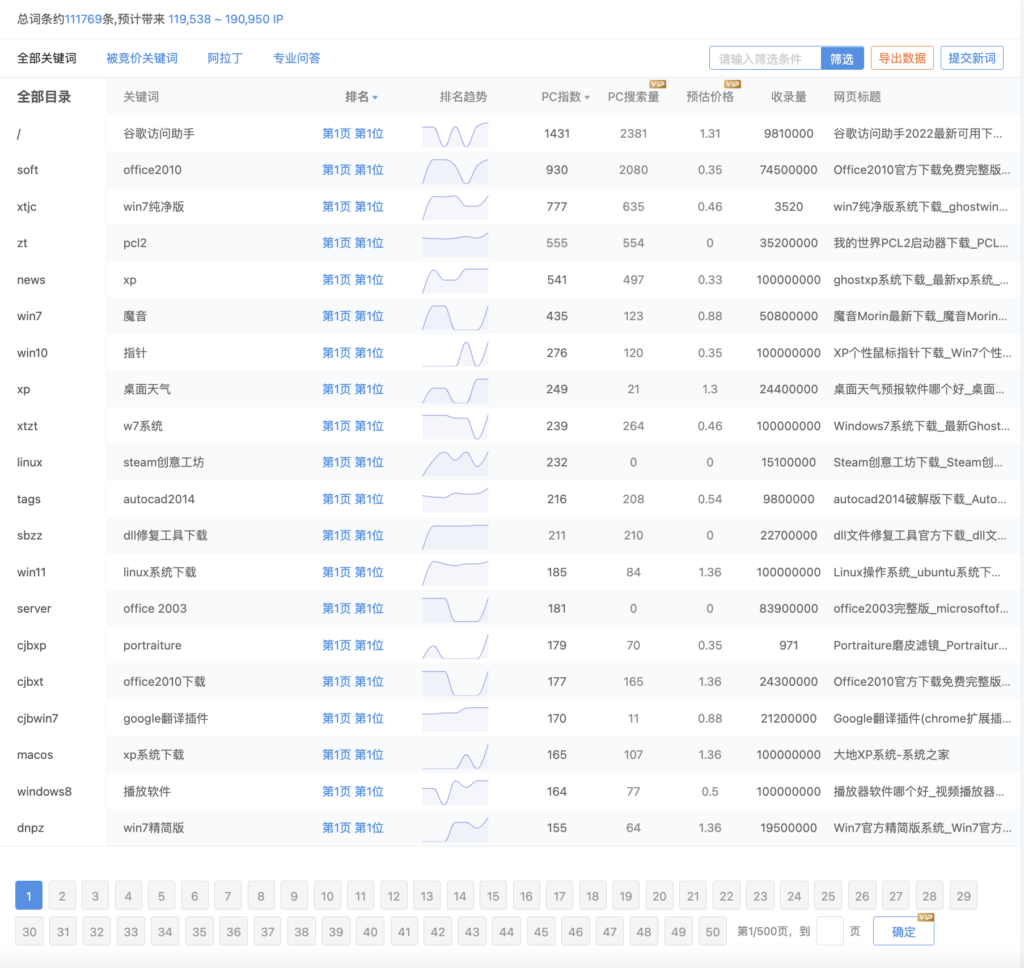Select the linux directory
The height and width of the screenshot is (968, 1024).
(29, 462)
